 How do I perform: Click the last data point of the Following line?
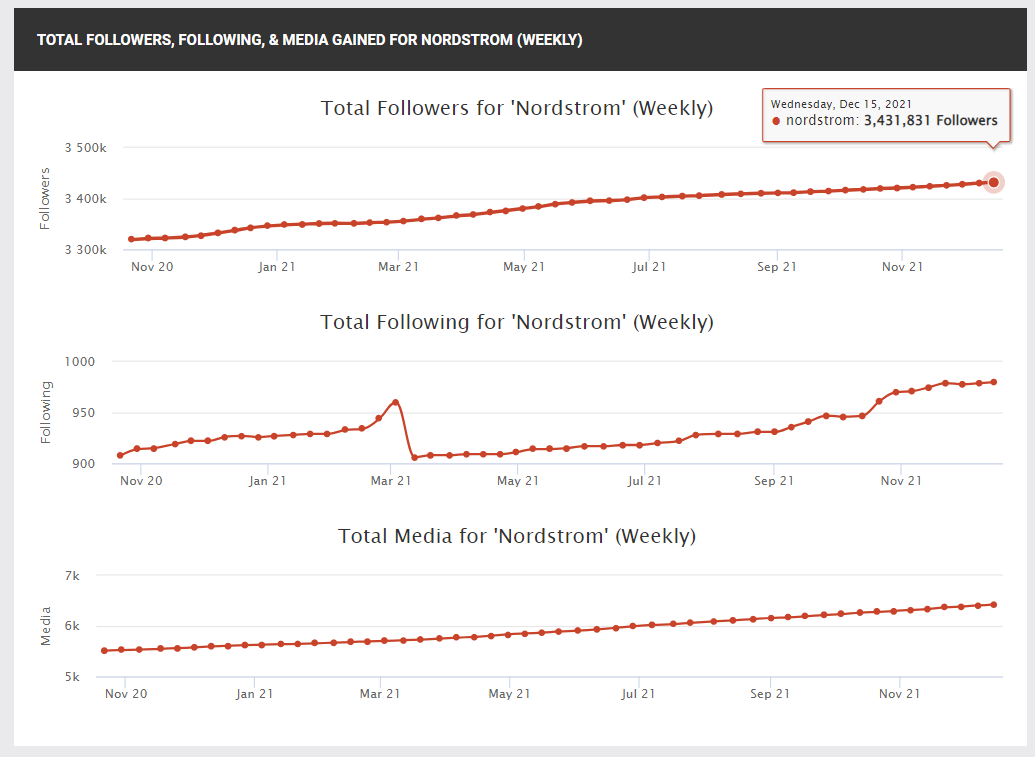pos(994,382)
